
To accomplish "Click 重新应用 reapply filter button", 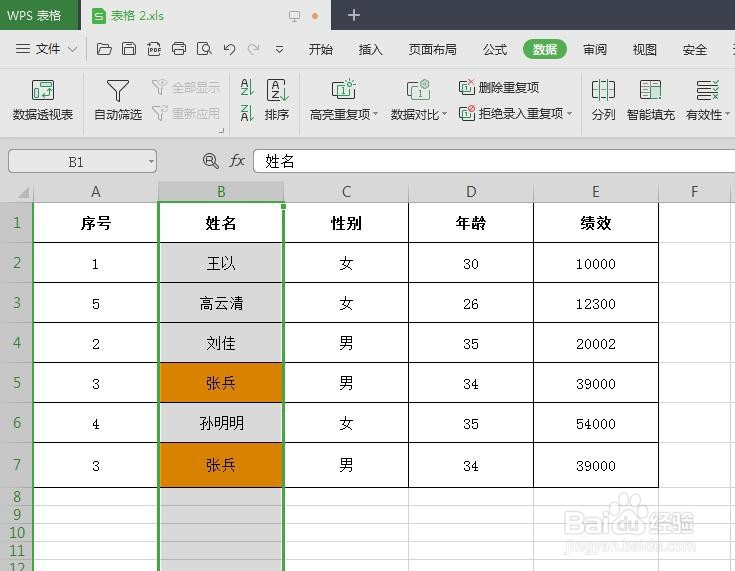I will pos(186,113).
